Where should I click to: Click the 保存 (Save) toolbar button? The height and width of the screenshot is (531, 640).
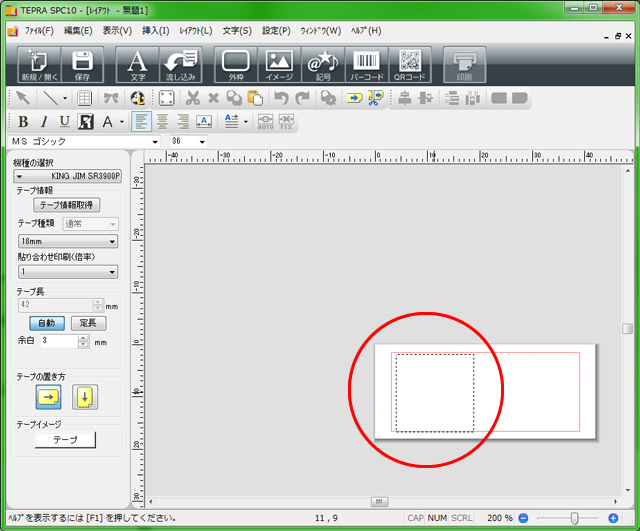82,65
